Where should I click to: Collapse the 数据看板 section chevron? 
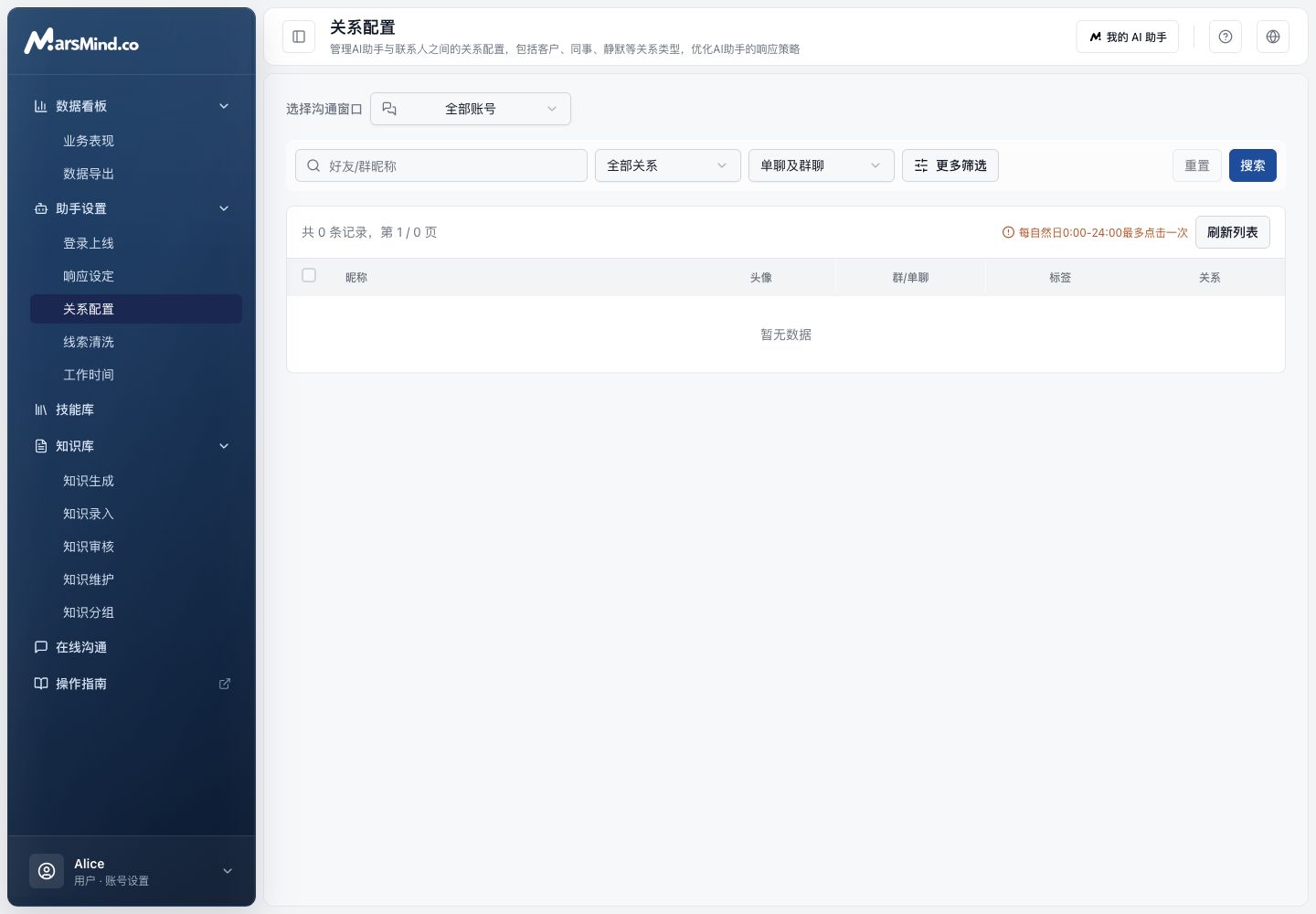[224, 106]
